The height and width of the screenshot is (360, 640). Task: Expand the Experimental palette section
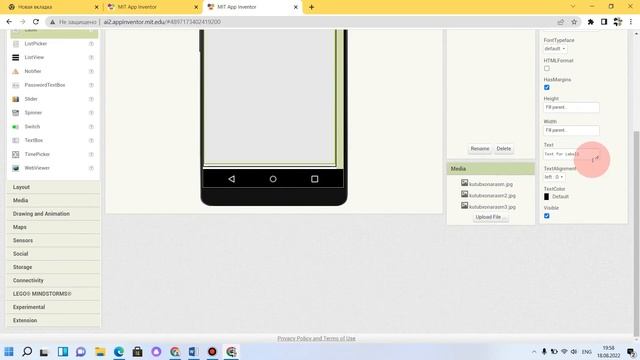53,307
